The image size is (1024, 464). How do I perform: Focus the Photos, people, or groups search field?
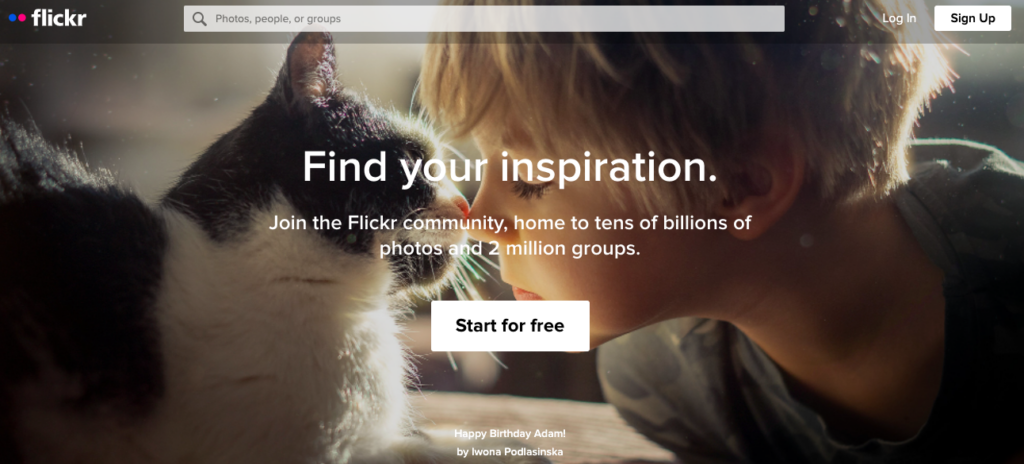484,19
